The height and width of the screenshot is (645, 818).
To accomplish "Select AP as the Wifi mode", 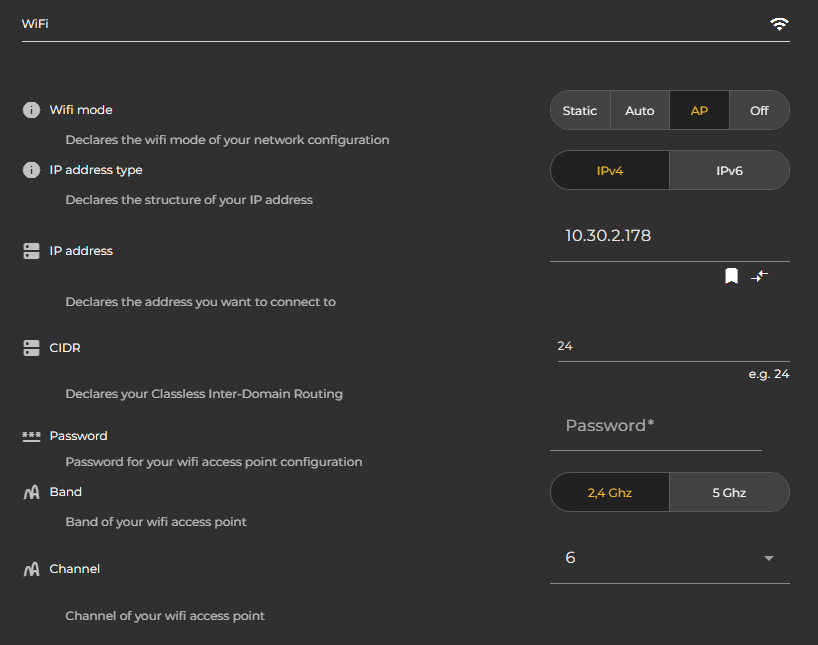I will (x=699, y=110).
